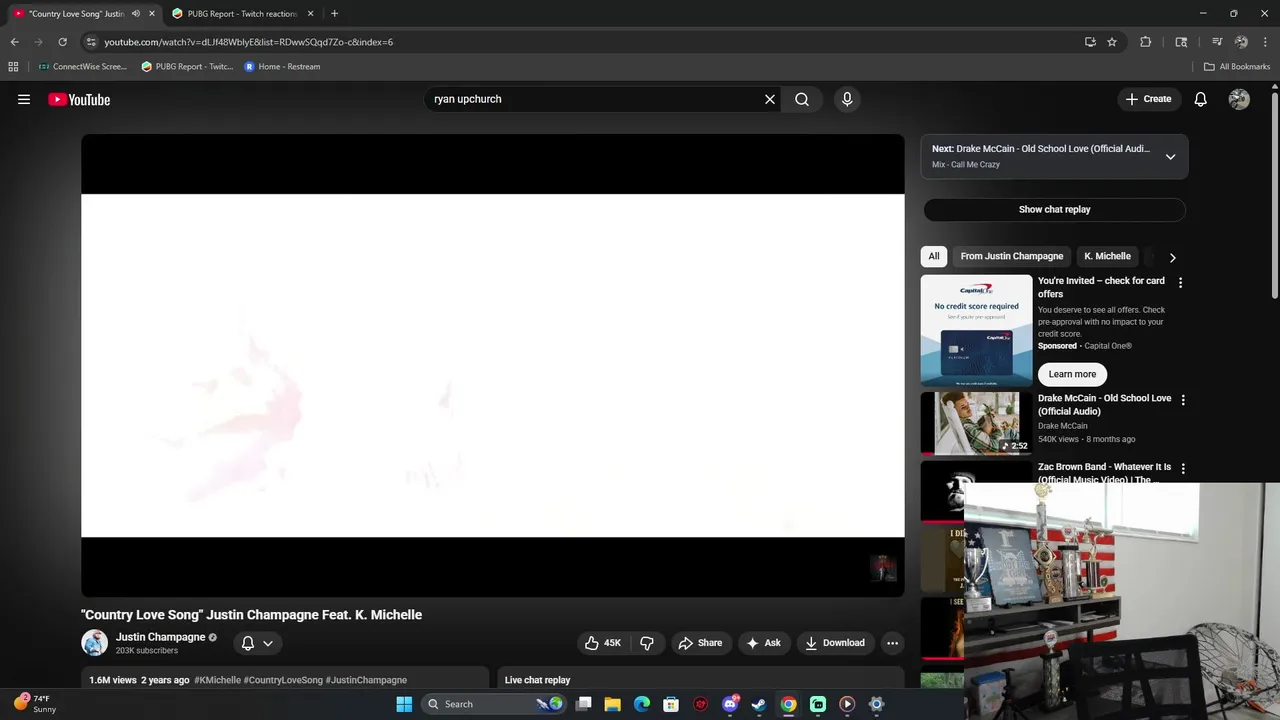The image size is (1280, 720).
Task: Open Windows Start menu
Action: pyautogui.click(x=404, y=704)
